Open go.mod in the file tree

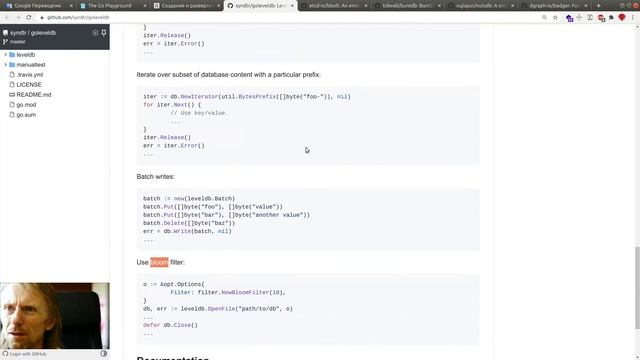26,104
